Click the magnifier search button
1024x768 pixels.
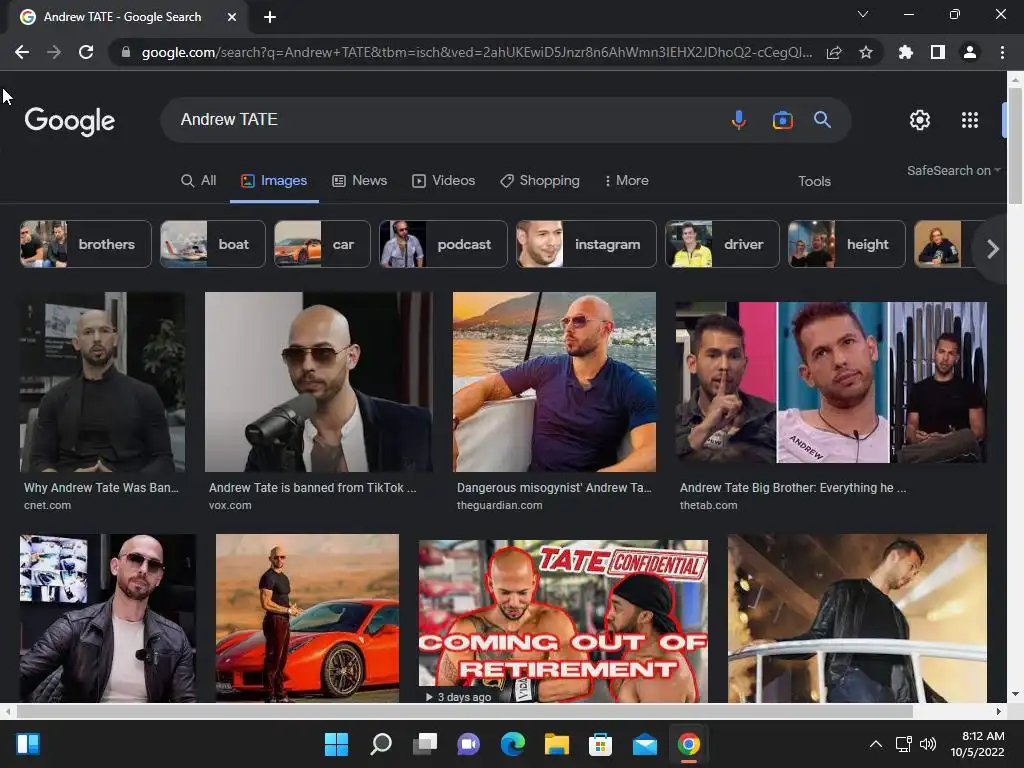(822, 120)
